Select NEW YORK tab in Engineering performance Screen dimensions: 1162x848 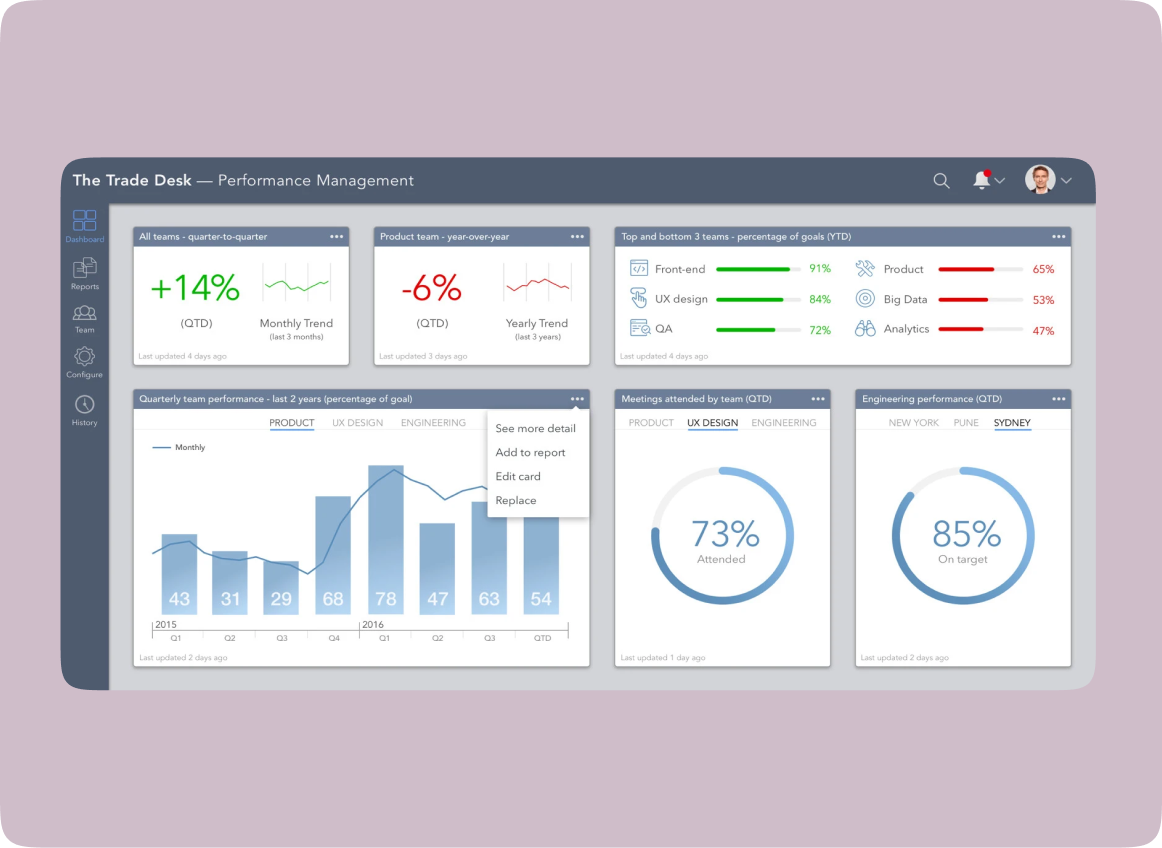913,423
